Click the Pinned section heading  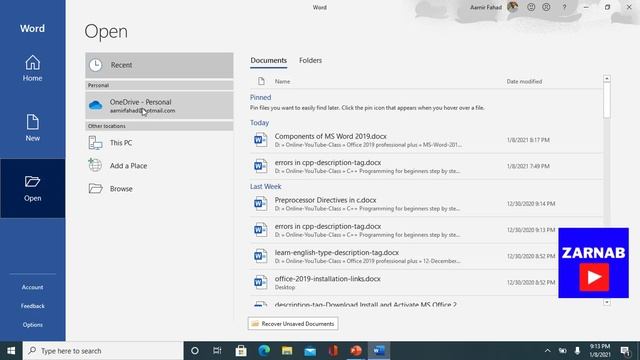click(260, 98)
